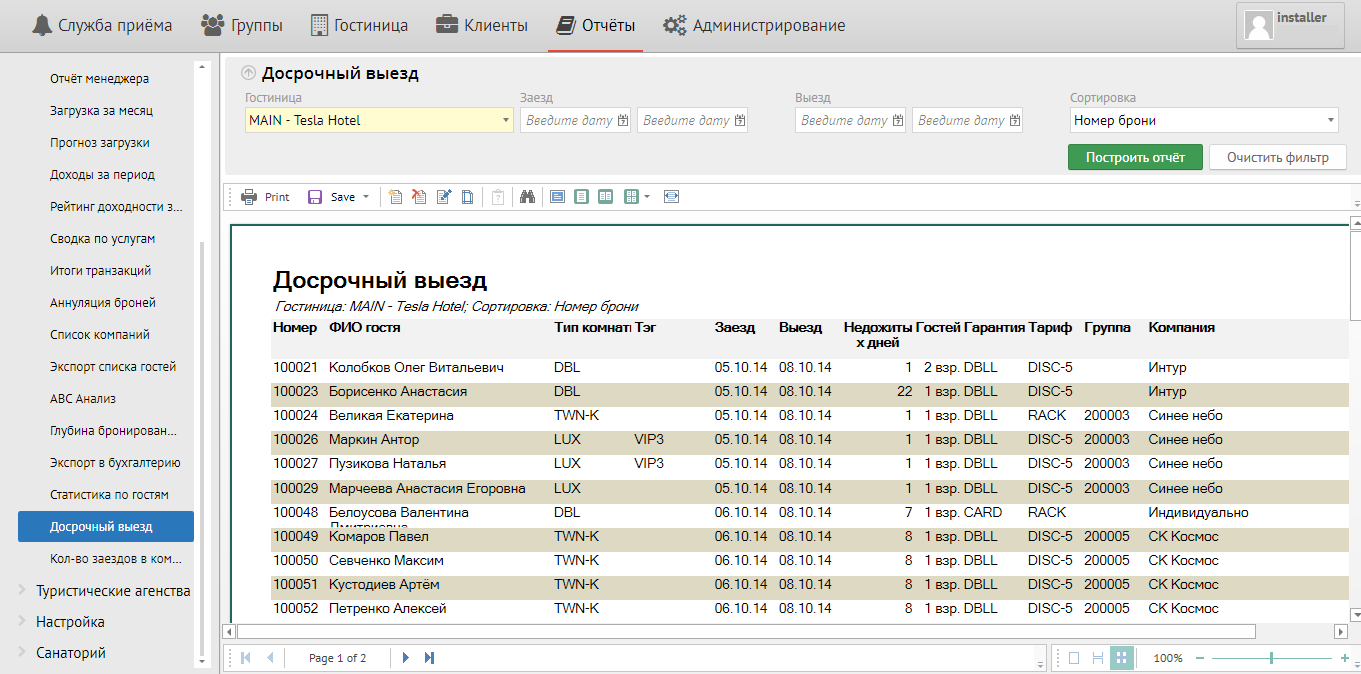Switch to single page view mode
Image resolution: width=1361 pixels, height=674 pixels.
pyautogui.click(x=1074, y=658)
